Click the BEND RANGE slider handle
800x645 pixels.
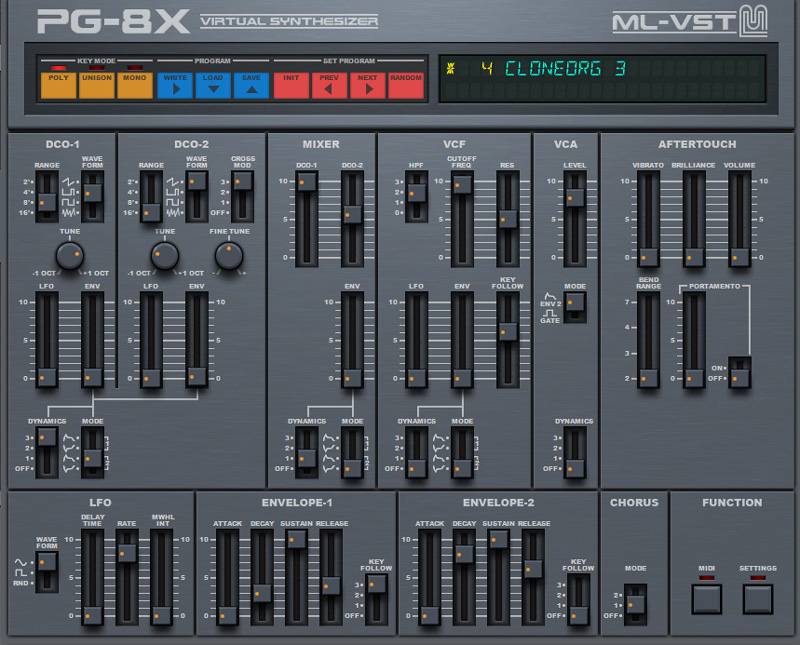(x=648, y=378)
